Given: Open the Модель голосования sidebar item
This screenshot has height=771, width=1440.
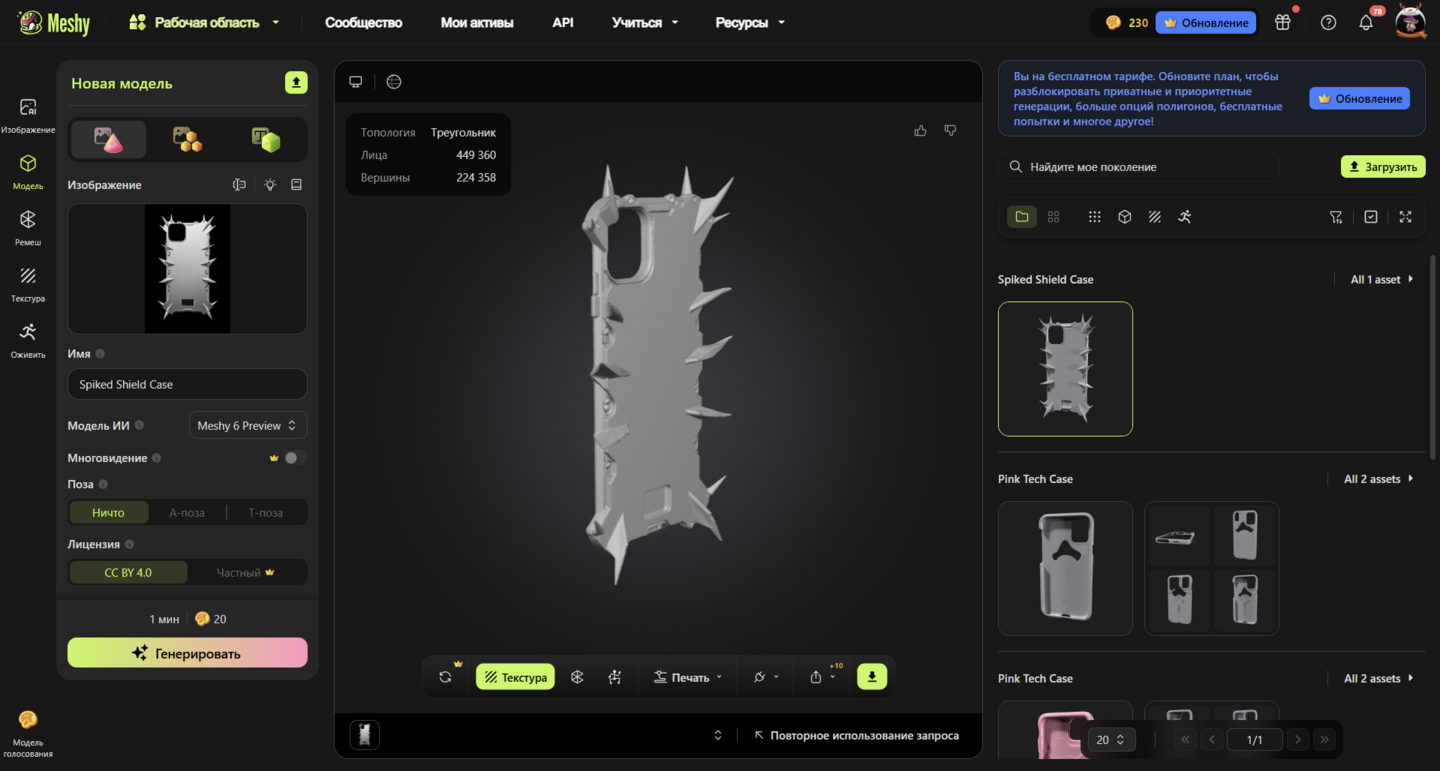Looking at the screenshot, I should coord(28,734).
